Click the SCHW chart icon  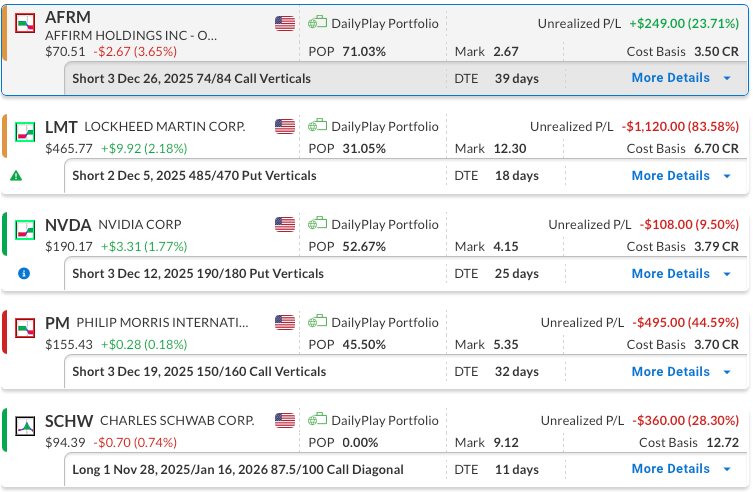point(27,421)
